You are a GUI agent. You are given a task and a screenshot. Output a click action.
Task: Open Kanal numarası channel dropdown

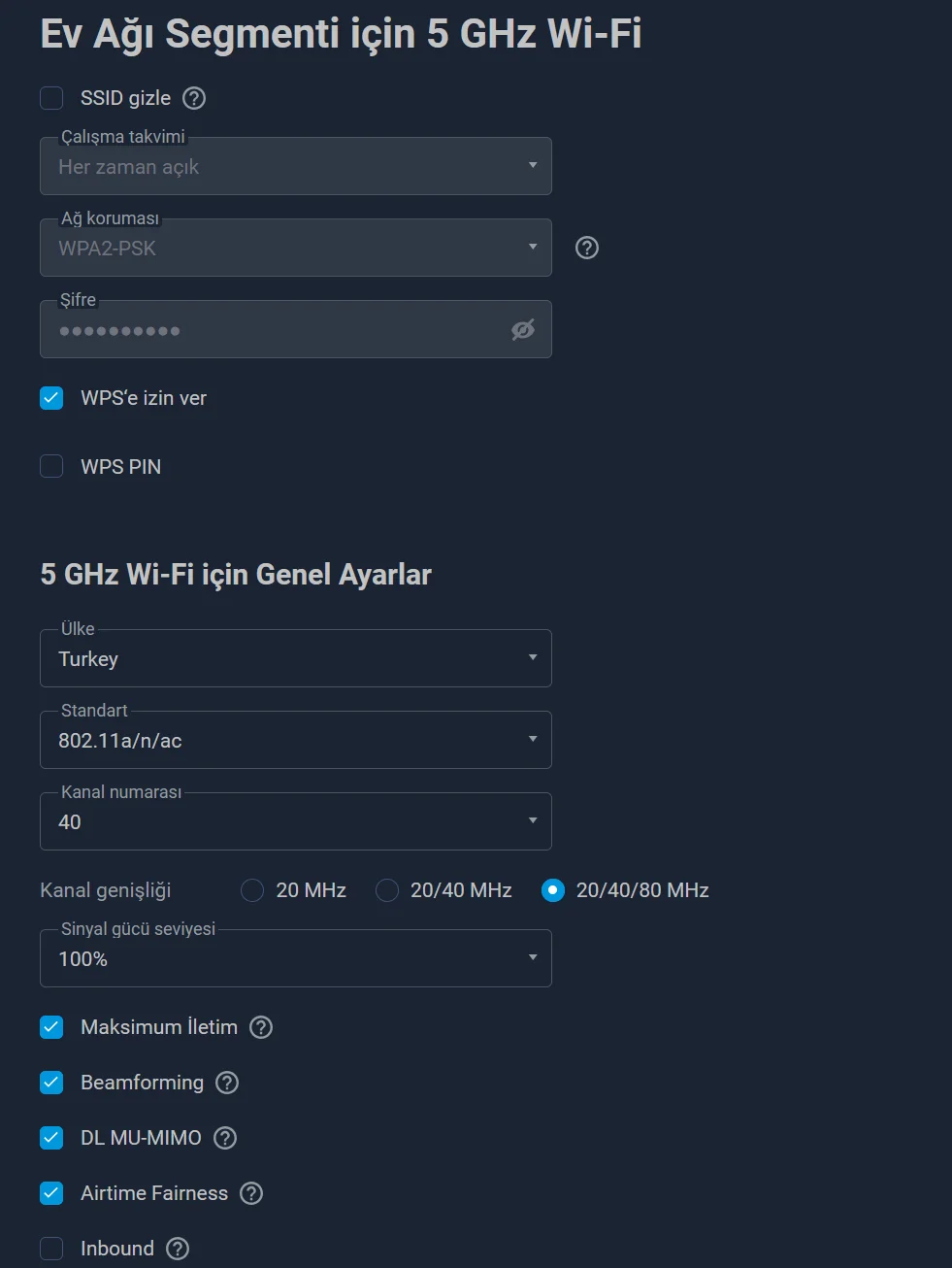(x=295, y=821)
